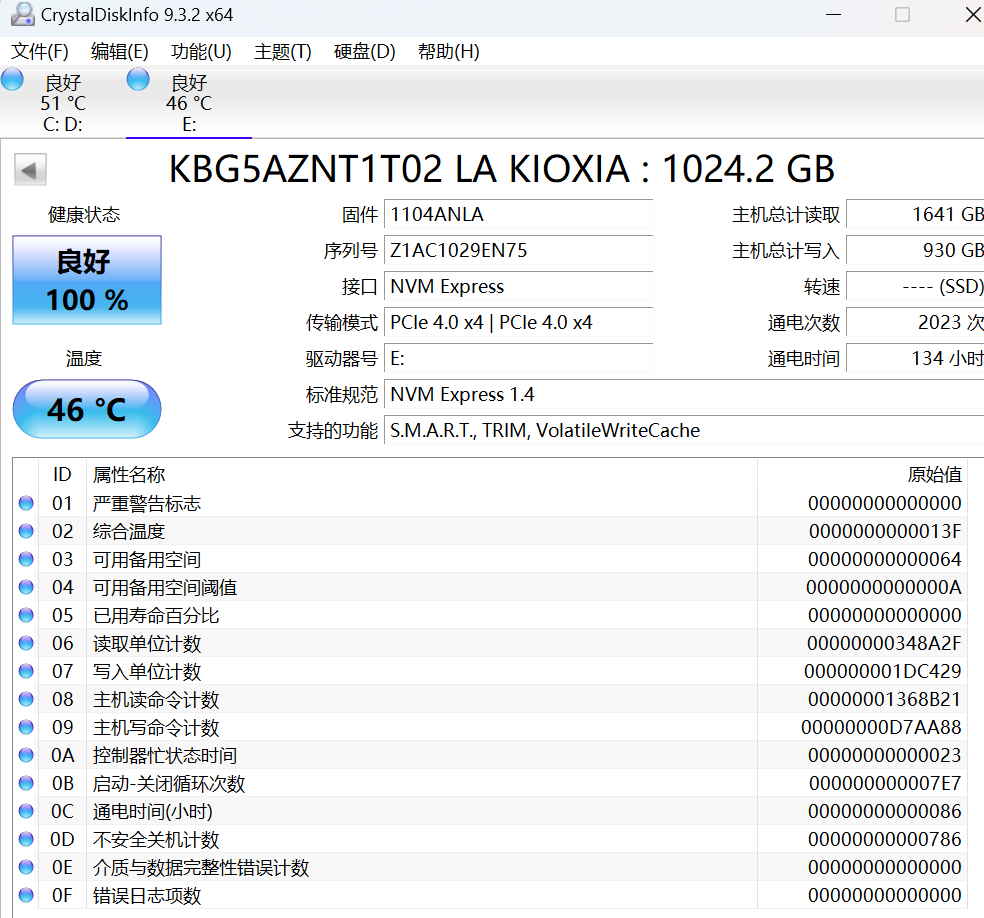The width and height of the screenshot is (984, 918).
Task: Click status dot for attribute 09 主机写命令计数
Action: 26,727
